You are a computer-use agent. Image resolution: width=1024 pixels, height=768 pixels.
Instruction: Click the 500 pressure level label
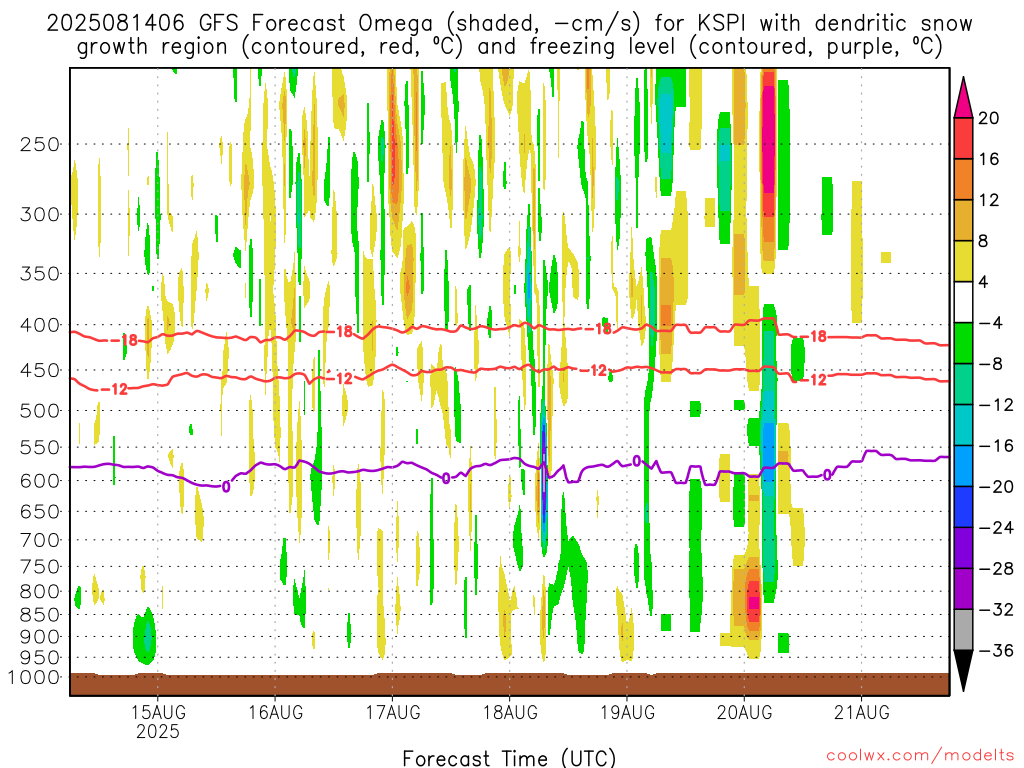click(x=40, y=411)
